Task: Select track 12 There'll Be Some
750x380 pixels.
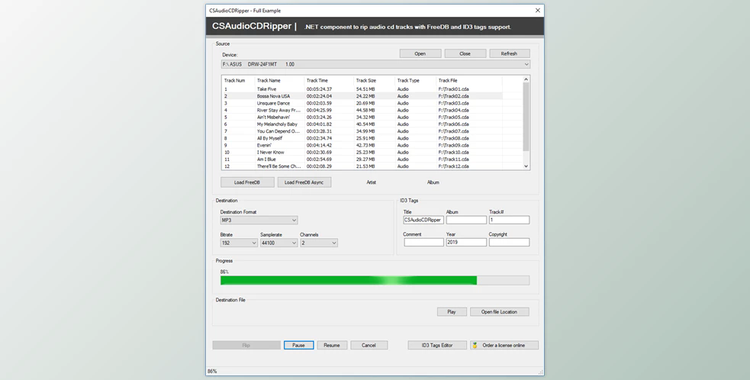Action: pyautogui.click(x=362, y=167)
